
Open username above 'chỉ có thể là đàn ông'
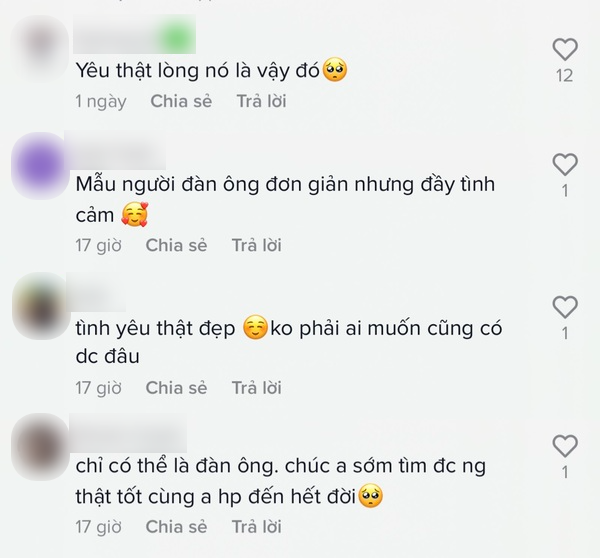[127, 433]
